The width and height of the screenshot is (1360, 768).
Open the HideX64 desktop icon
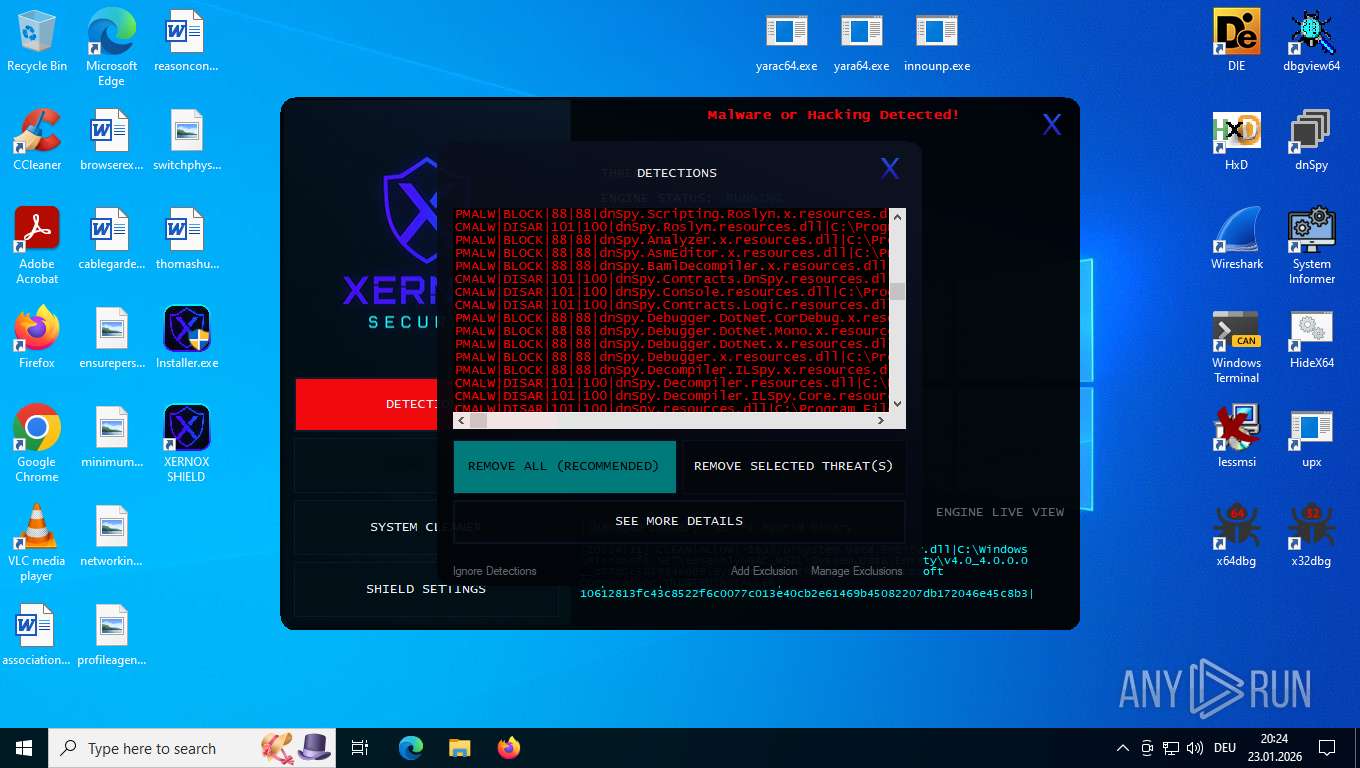pos(1311,338)
